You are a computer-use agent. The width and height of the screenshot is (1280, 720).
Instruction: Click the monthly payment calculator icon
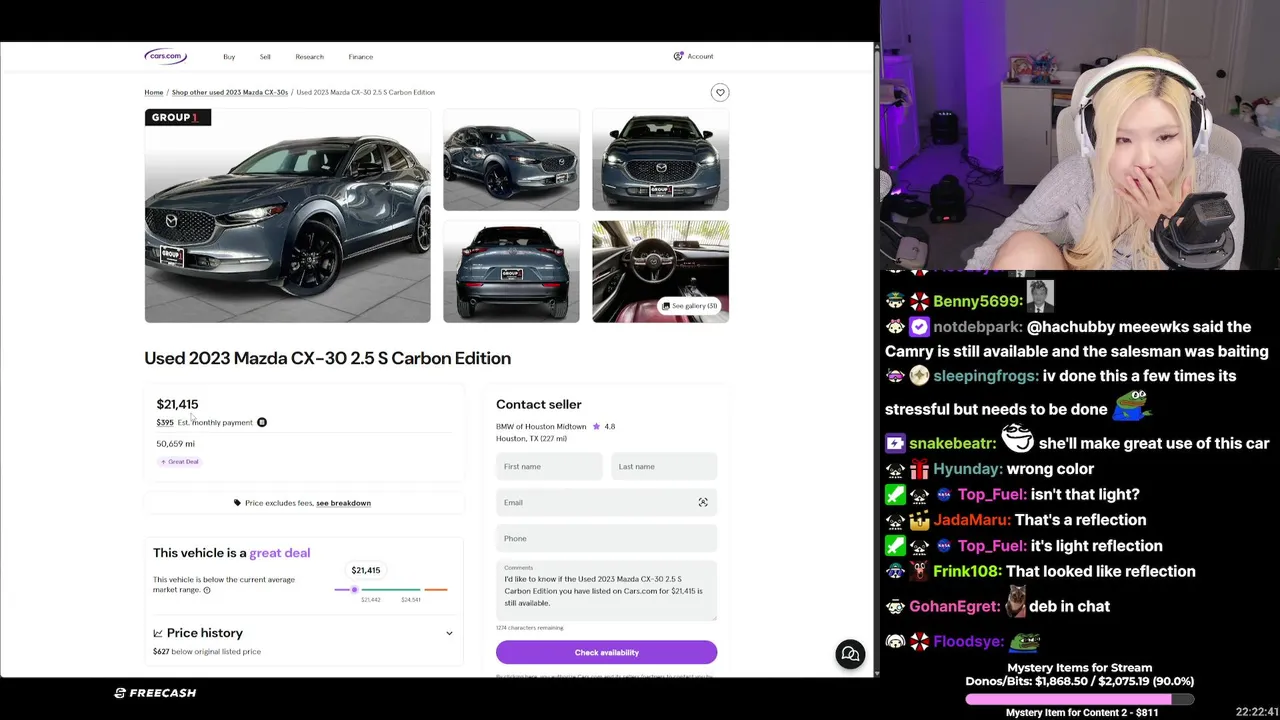(x=262, y=422)
